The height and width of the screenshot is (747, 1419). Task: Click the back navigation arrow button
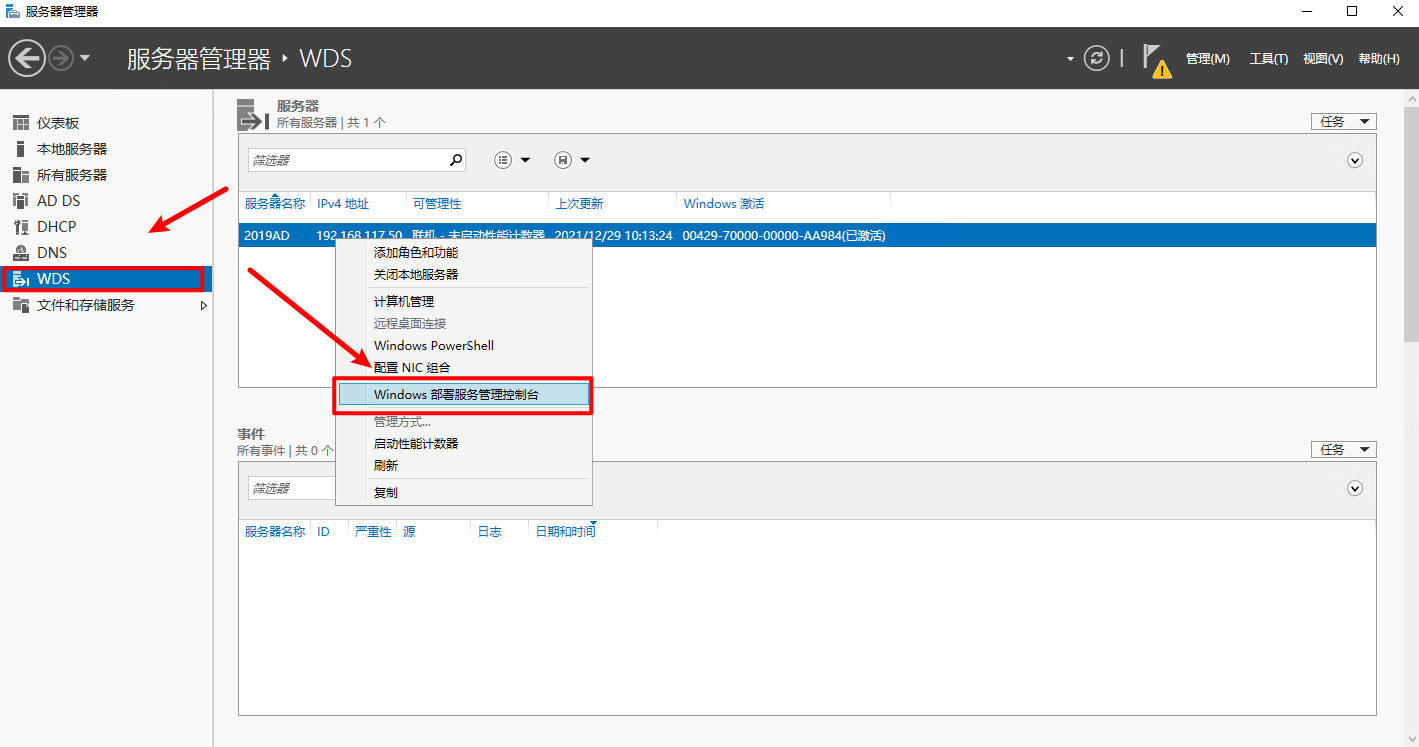(x=27, y=58)
